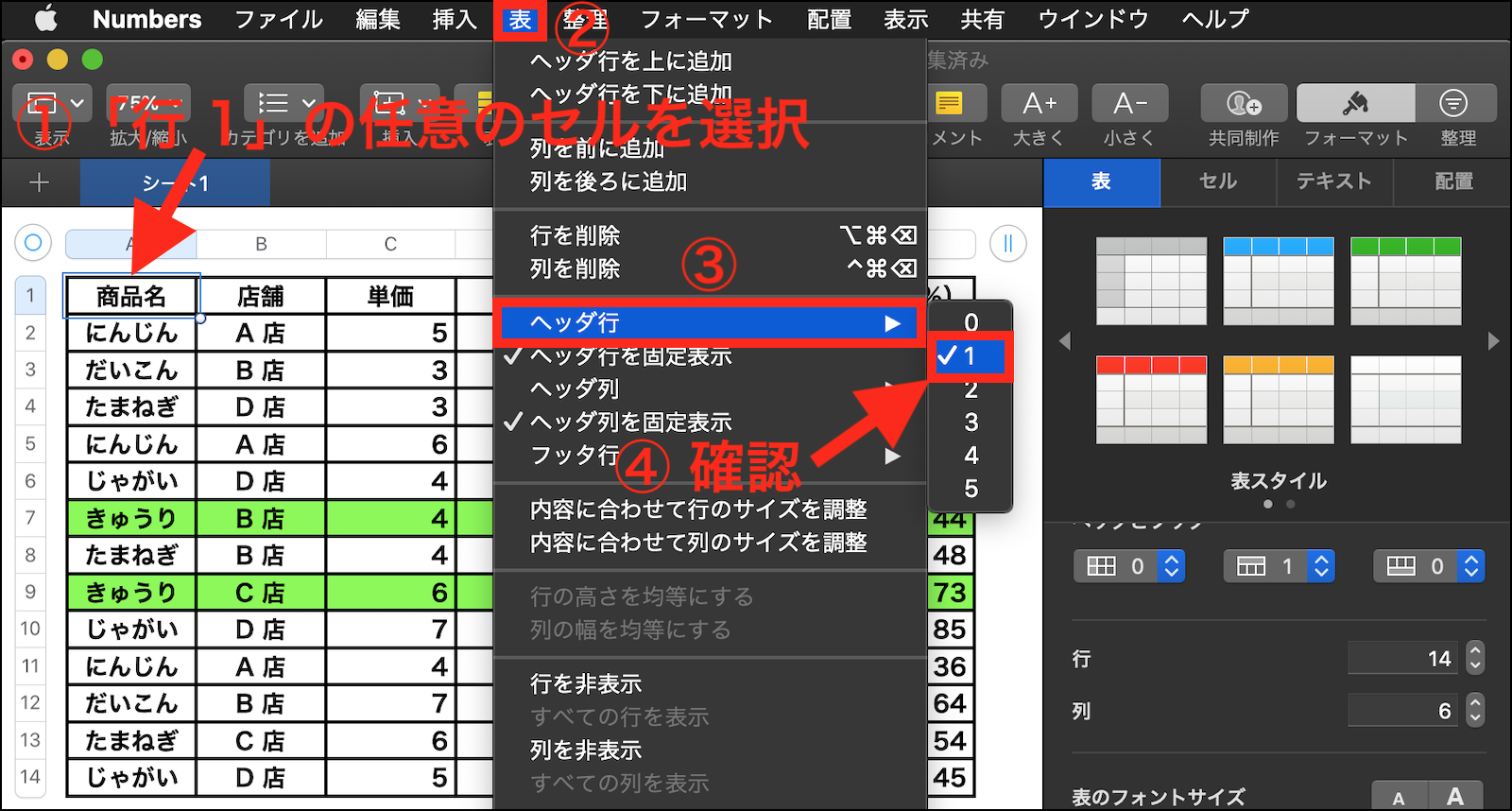Click the column add handle icon
This screenshot has height=811, width=1512.
point(1008,244)
